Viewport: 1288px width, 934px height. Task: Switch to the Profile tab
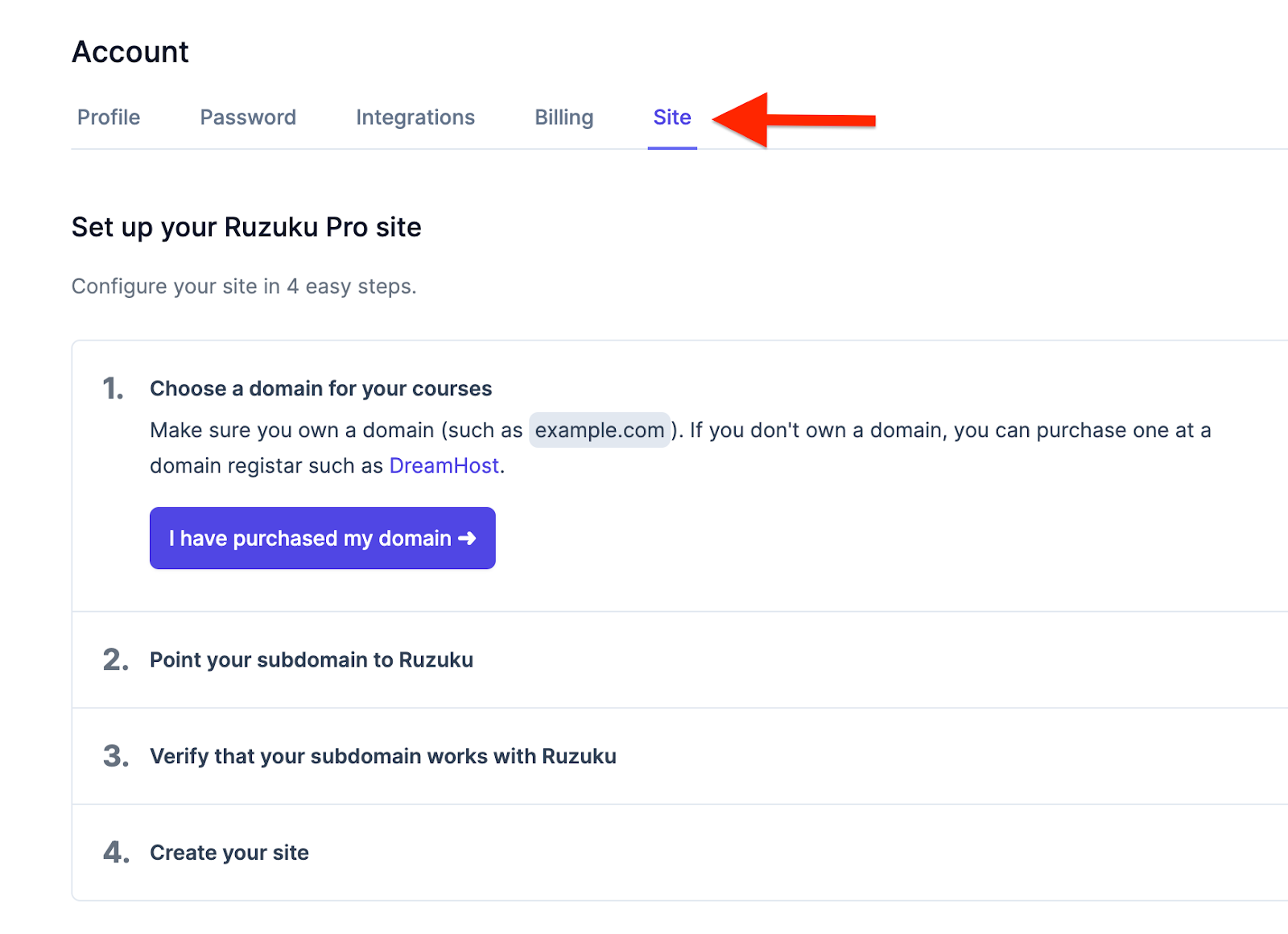[x=108, y=117]
